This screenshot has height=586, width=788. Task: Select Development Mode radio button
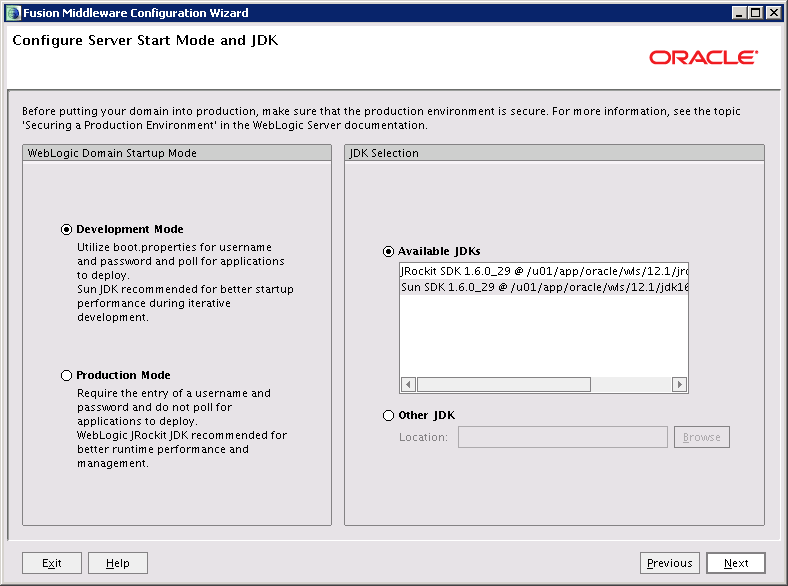(67, 229)
